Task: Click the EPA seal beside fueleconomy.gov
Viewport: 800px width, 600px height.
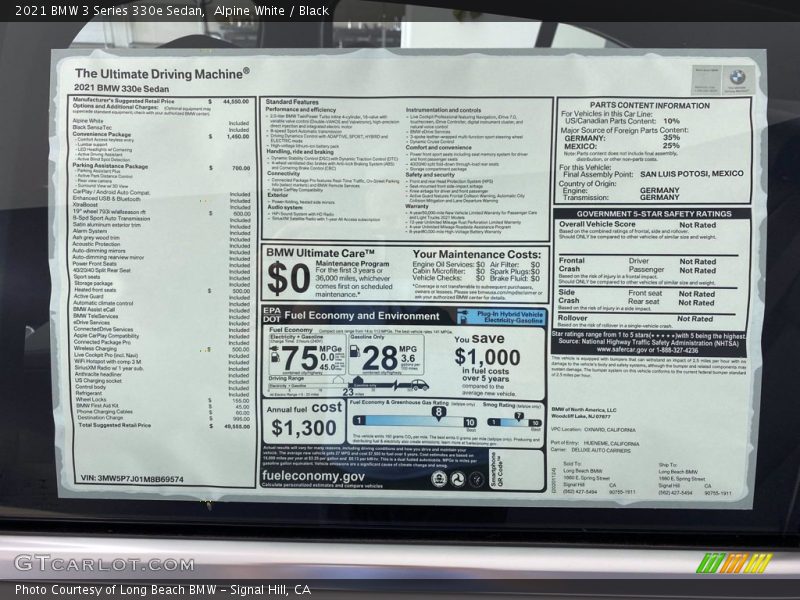Action: click(439, 479)
